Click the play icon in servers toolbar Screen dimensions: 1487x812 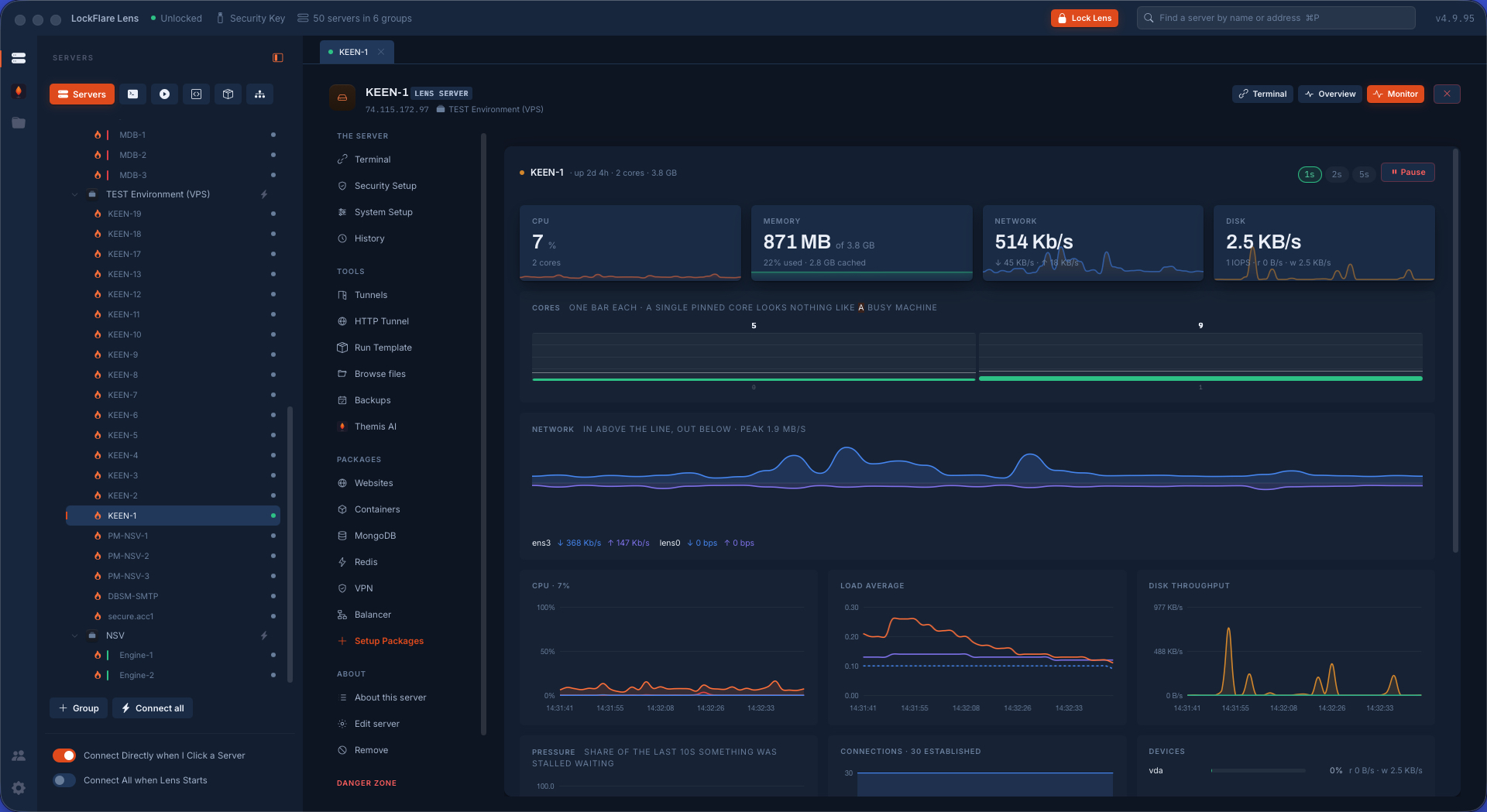coord(165,94)
